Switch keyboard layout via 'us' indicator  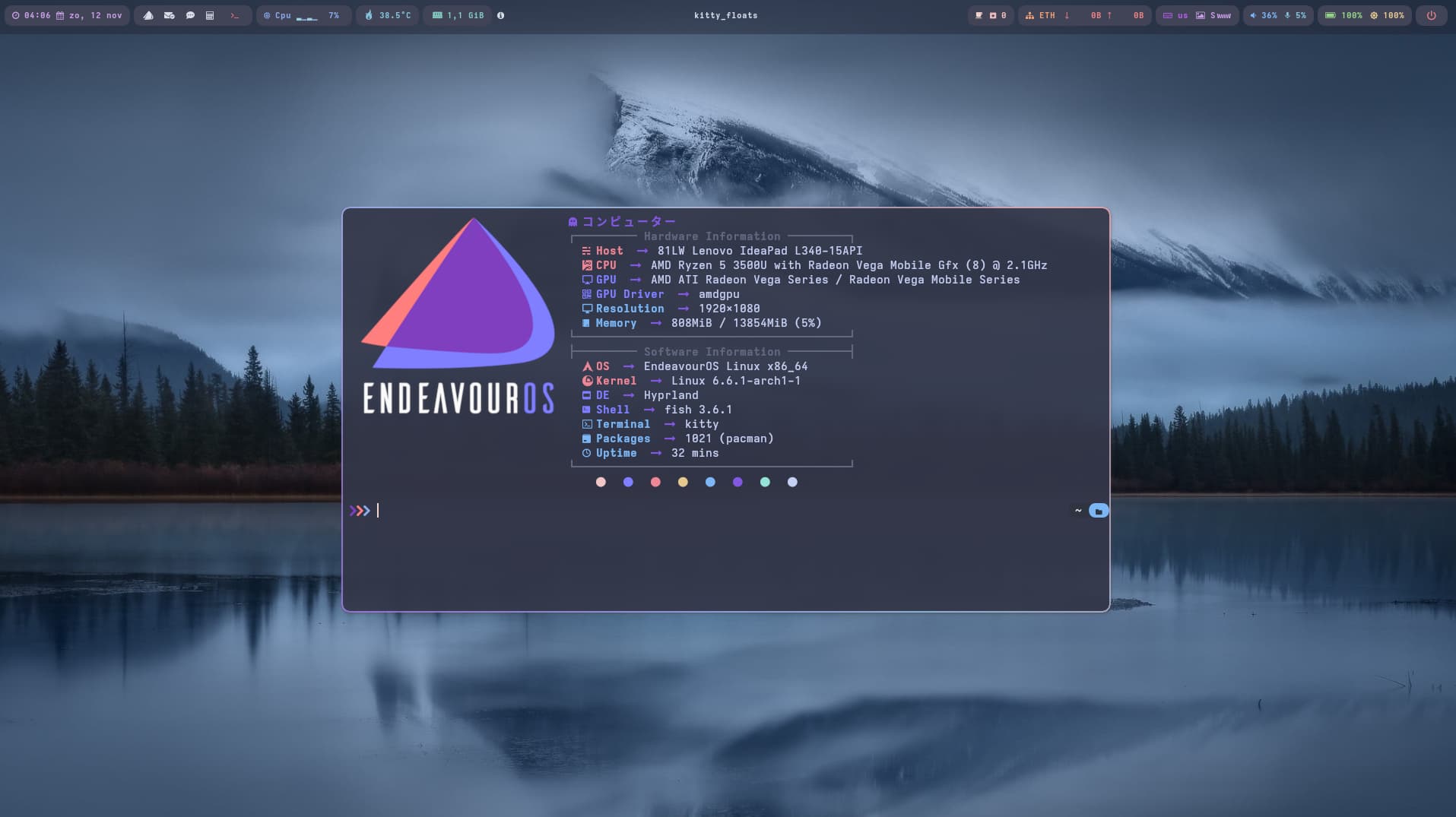coord(1175,15)
